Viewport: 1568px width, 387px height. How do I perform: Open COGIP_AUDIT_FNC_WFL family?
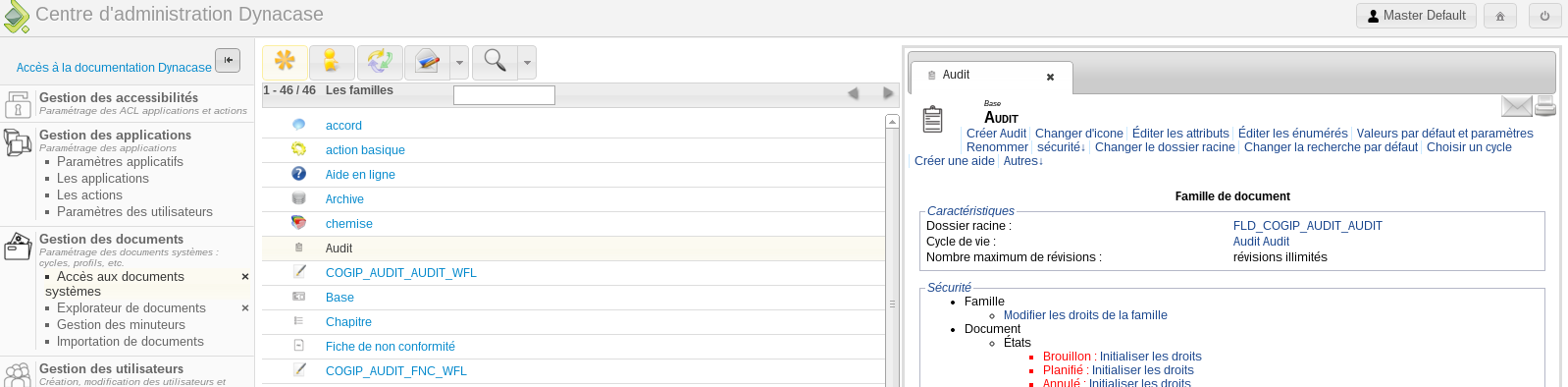tap(396, 371)
